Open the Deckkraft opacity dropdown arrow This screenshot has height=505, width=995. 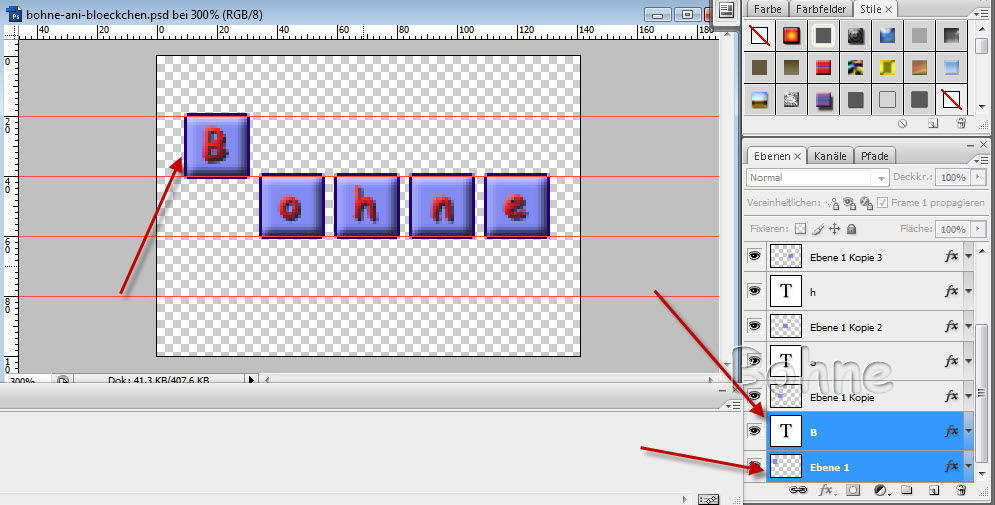pos(975,177)
